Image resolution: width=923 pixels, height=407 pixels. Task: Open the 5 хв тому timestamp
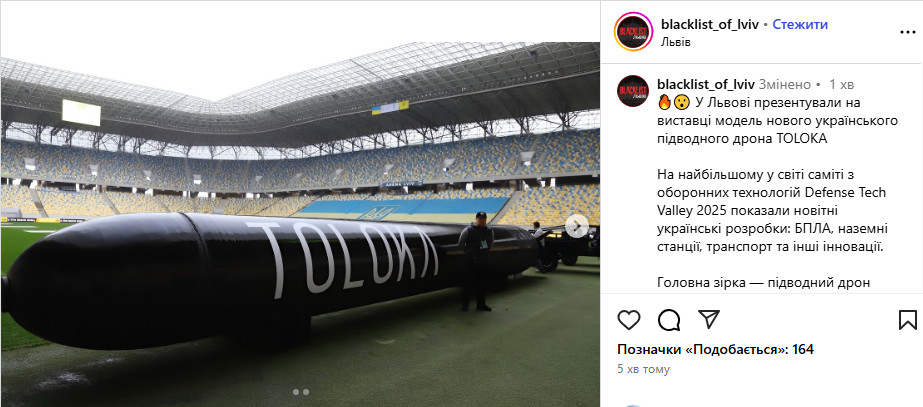[643, 369]
